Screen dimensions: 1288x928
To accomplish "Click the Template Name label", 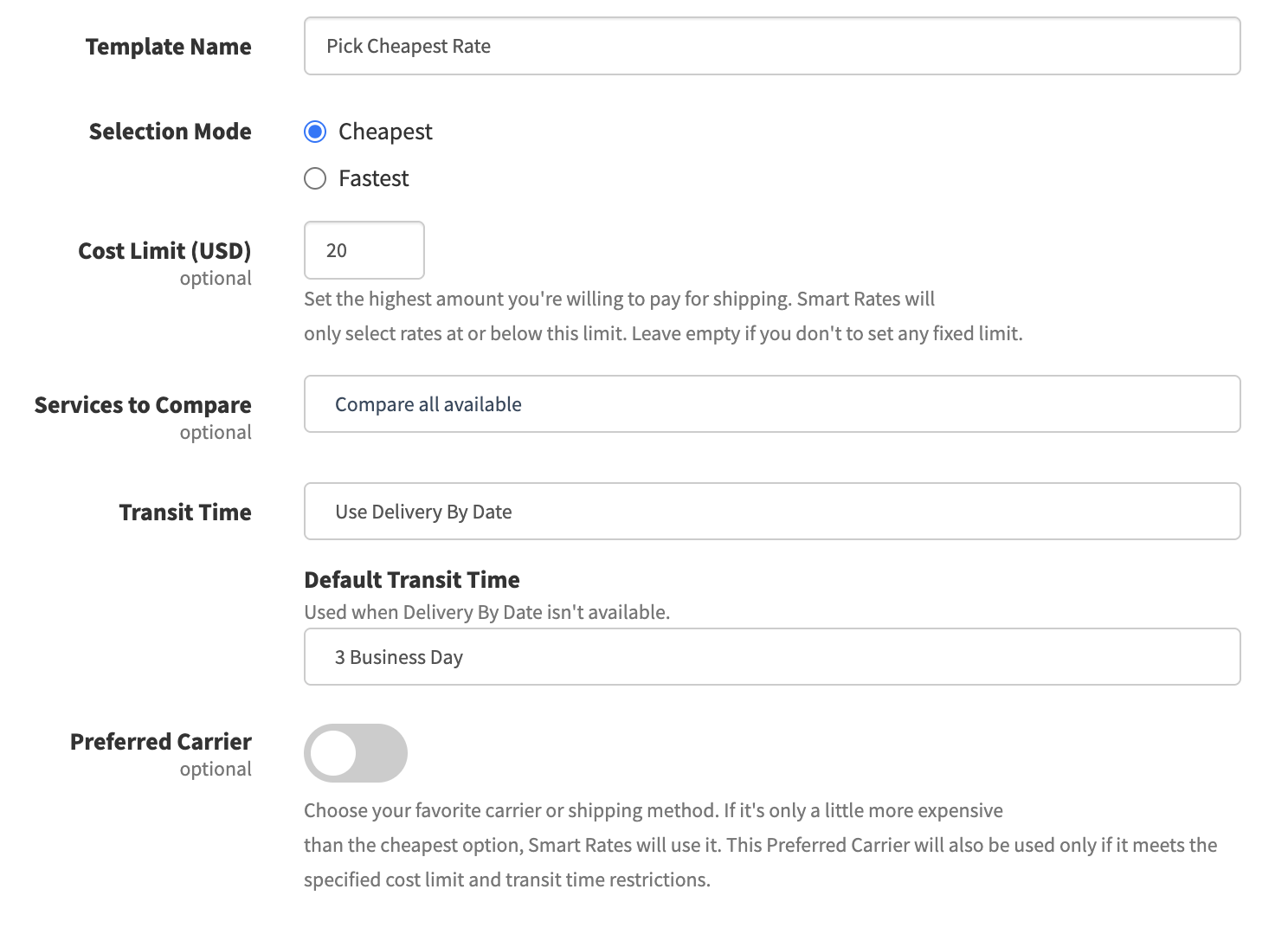I will point(169,47).
